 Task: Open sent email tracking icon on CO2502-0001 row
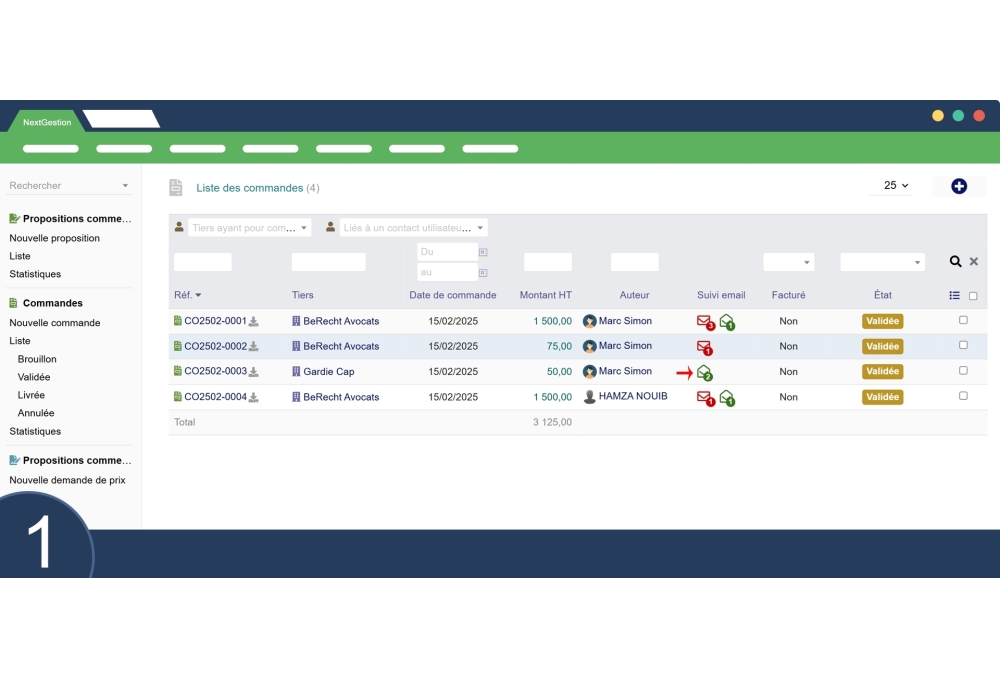704,321
